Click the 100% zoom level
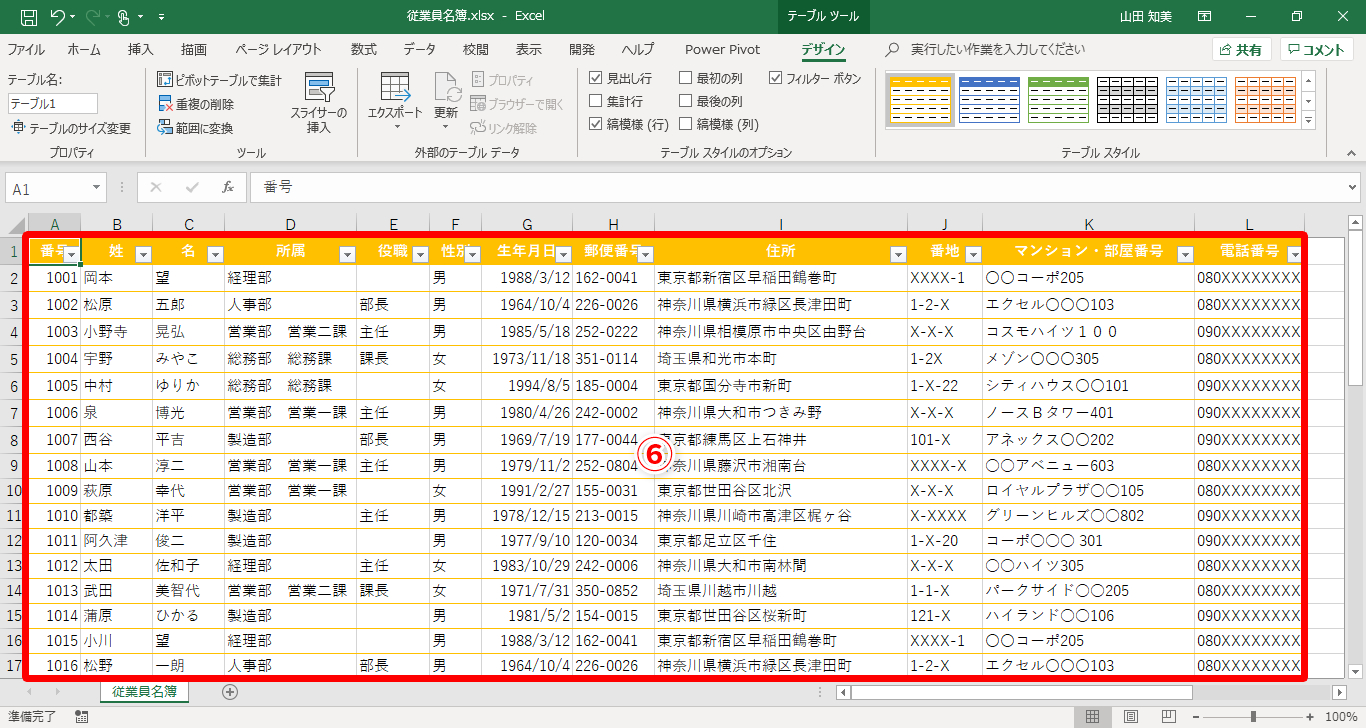Image resolution: width=1366 pixels, height=728 pixels. (1340, 716)
